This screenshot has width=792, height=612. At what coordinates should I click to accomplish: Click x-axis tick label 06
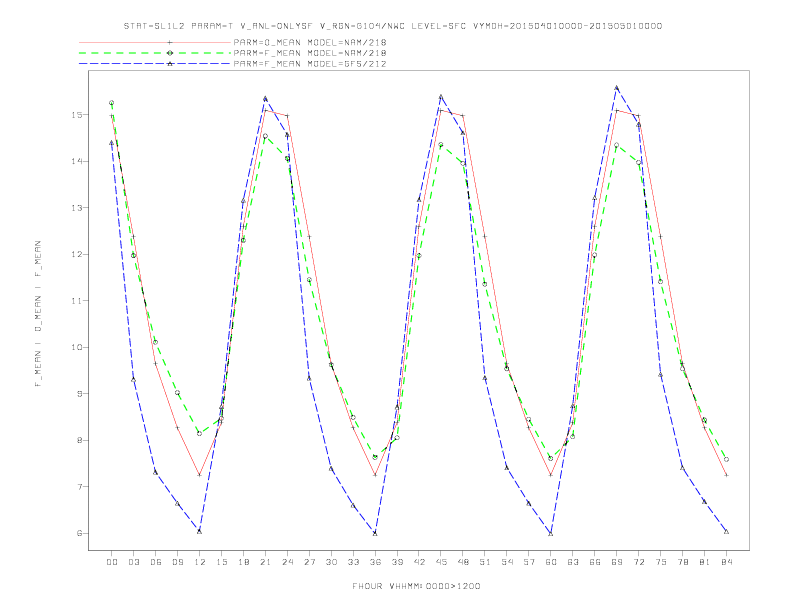click(x=156, y=562)
